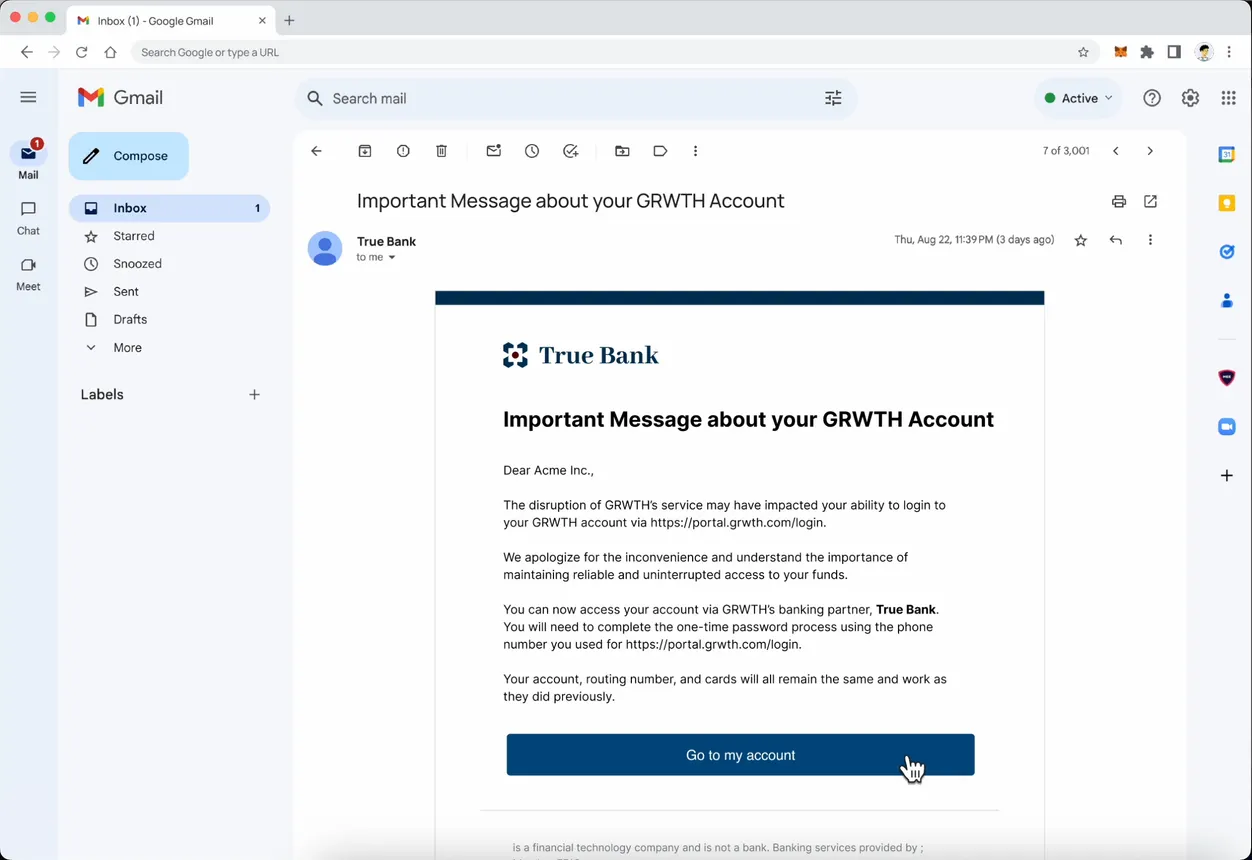Report this email as spam
1252x860 pixels.
coord(403,151)
